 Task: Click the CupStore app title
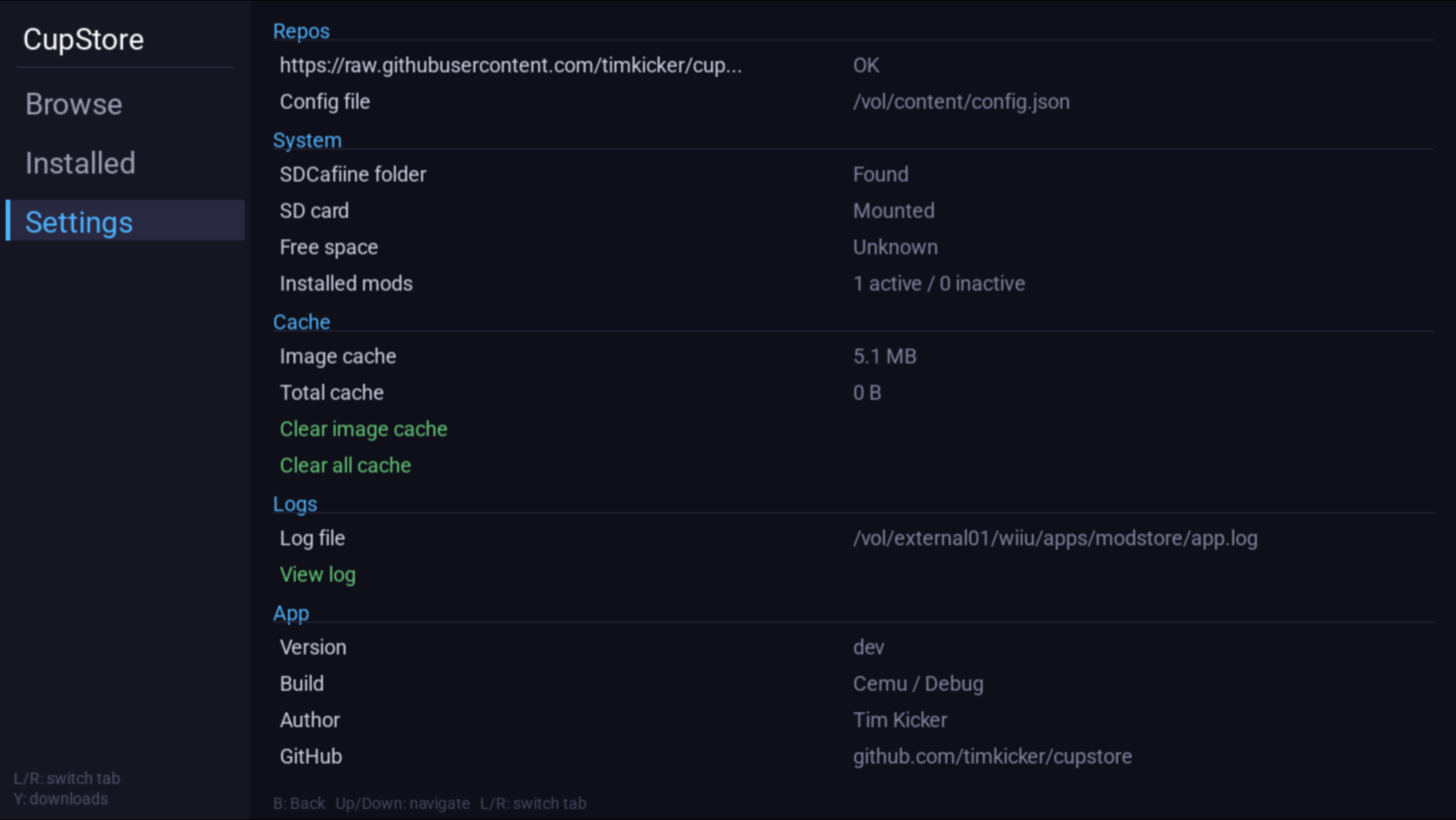[x=83, y=40]
